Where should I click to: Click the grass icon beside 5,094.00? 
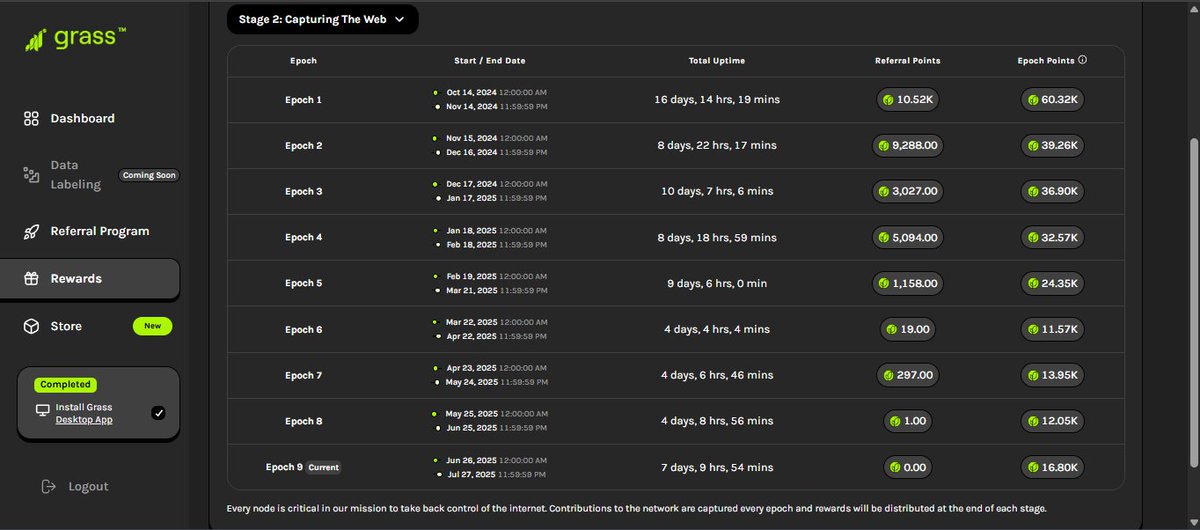pos(883,238)
